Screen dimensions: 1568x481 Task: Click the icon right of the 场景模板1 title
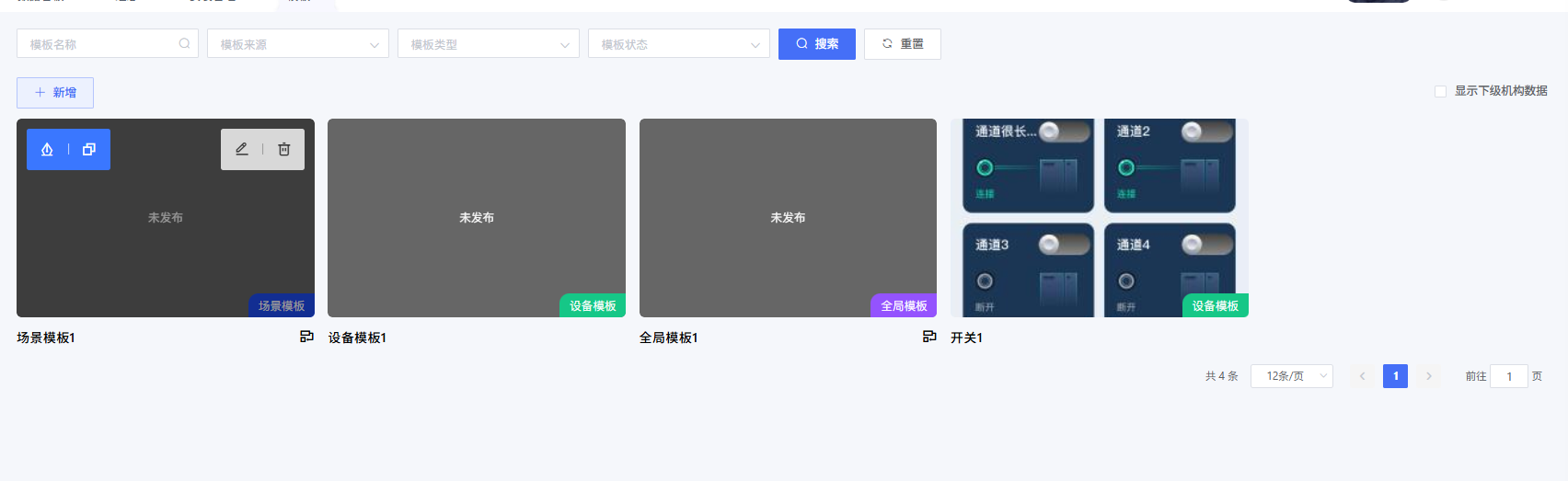tap(306, 337)
